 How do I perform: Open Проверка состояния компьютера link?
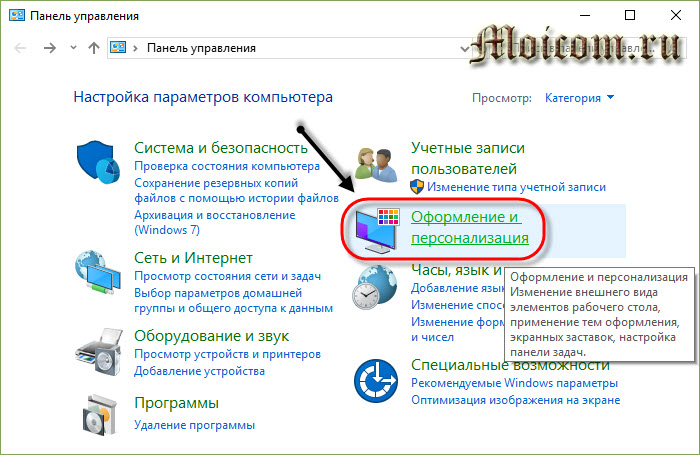point(233,166)
